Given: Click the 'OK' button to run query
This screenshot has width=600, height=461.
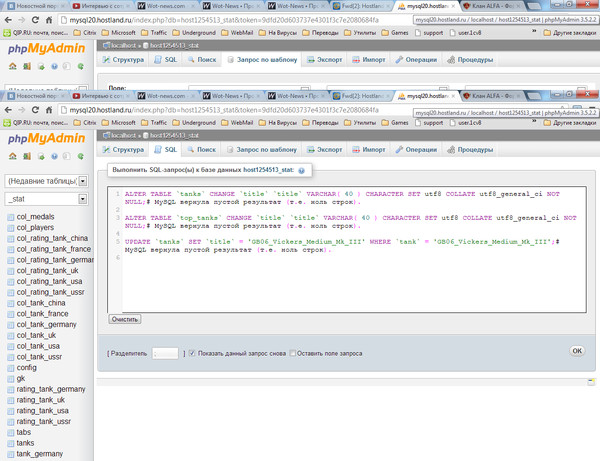Looking at the screenshot, I should [577, 351].
